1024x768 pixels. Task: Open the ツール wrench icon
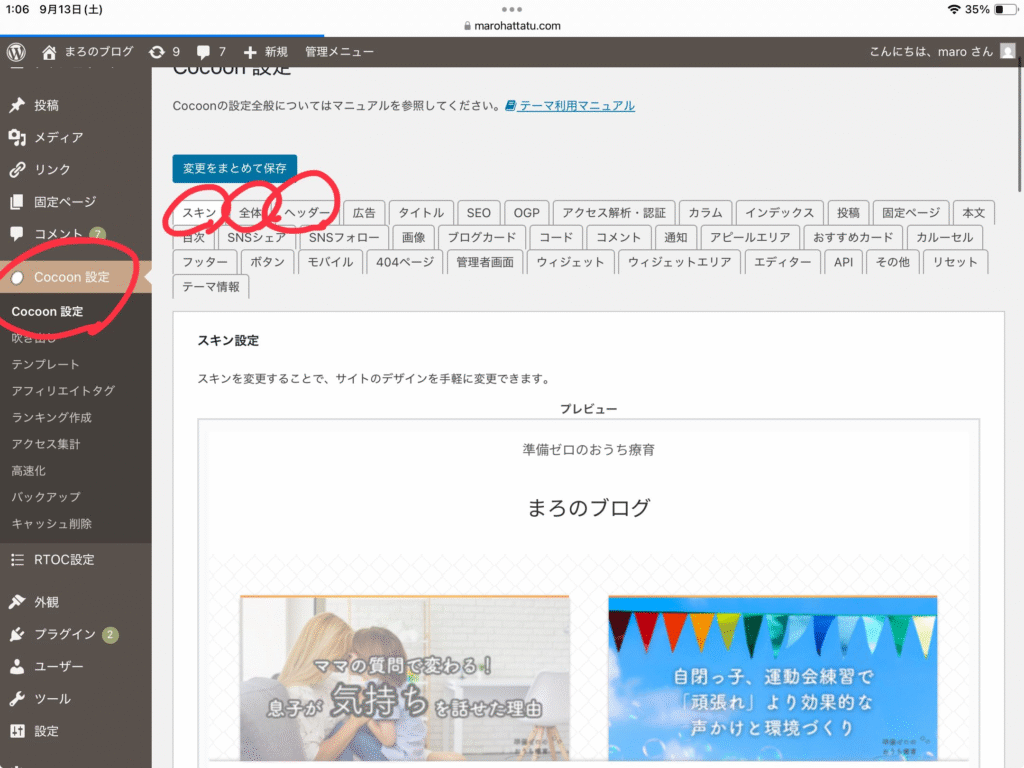pyautogui.click(x=17, y=699)
